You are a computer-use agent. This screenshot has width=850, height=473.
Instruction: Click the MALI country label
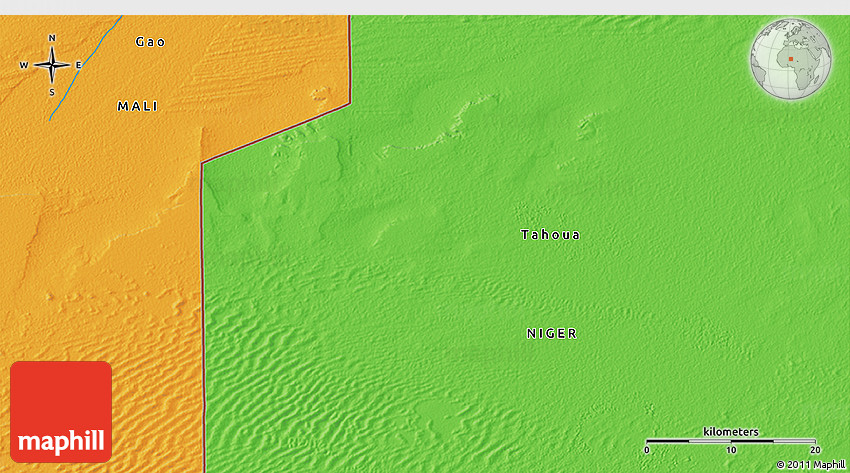[138, 106]
